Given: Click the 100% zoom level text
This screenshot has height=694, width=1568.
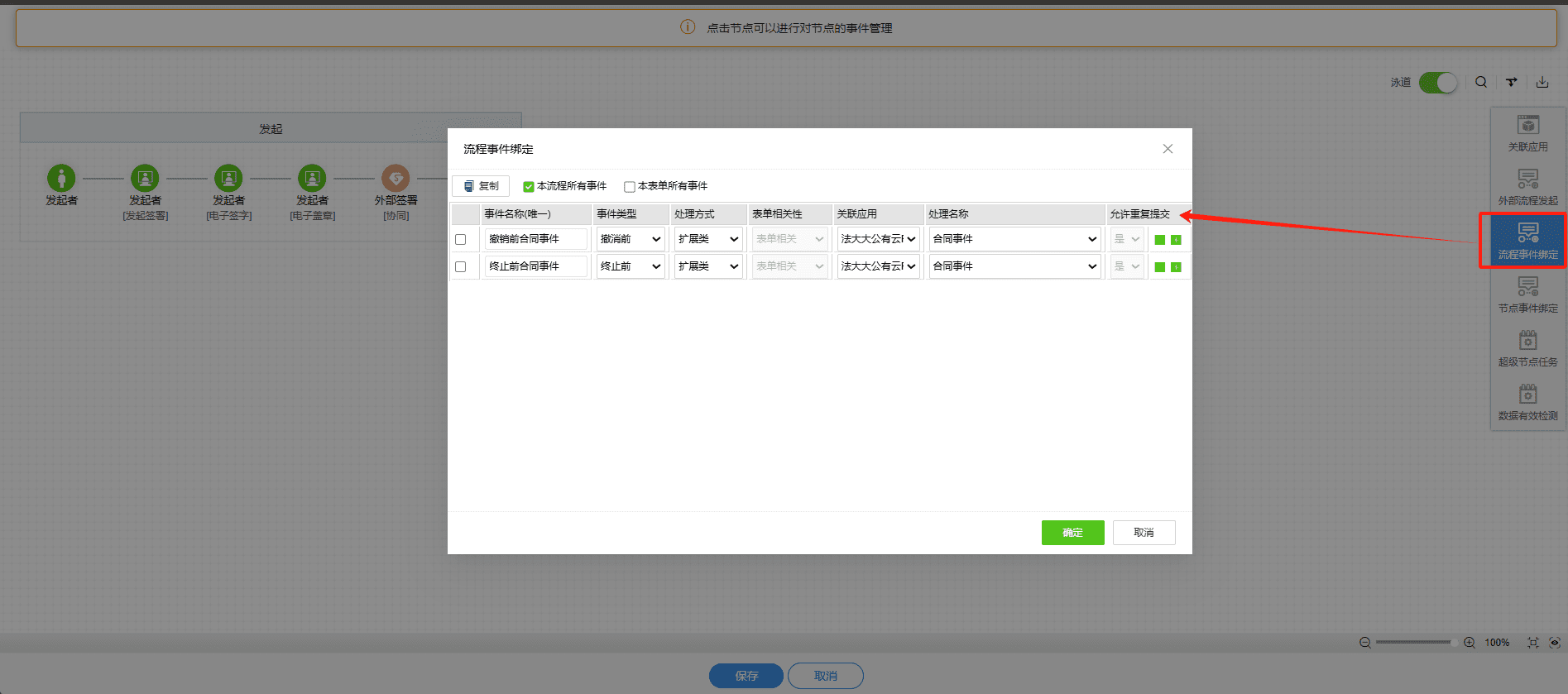Looking at the screenshot, I should point(1497,643).
